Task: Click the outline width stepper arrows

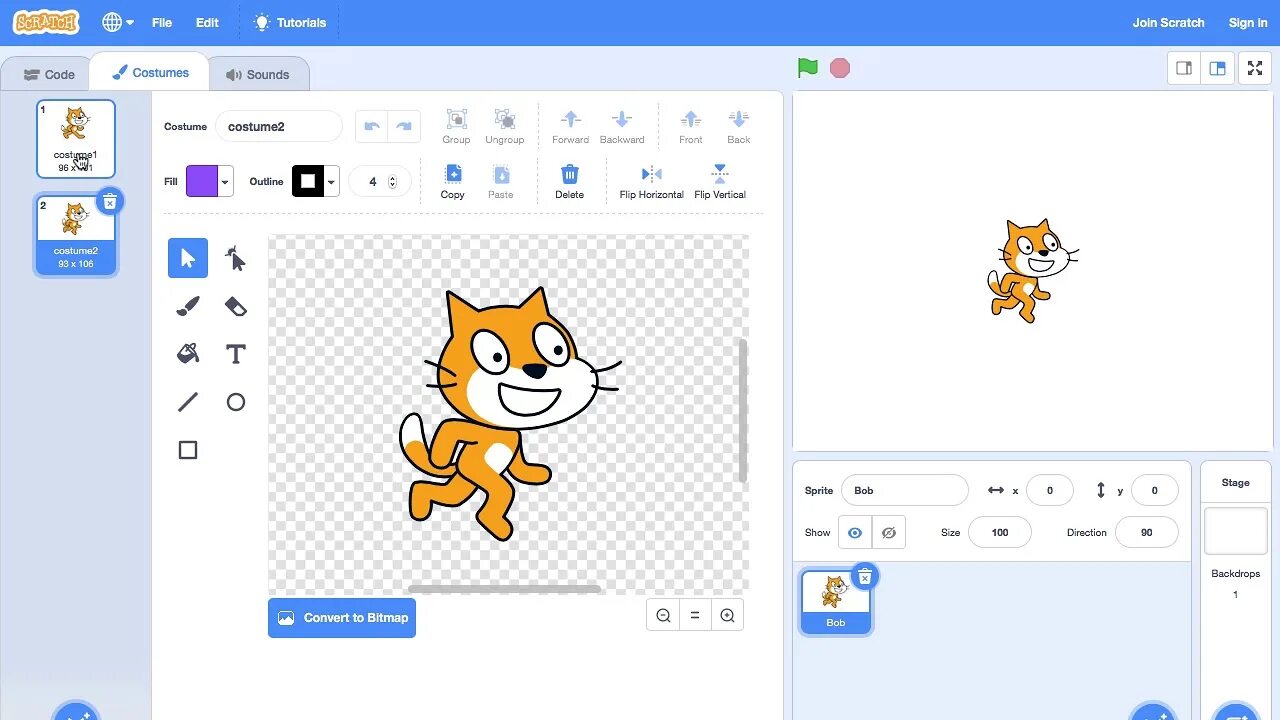Action: click(x=392, y=182)
